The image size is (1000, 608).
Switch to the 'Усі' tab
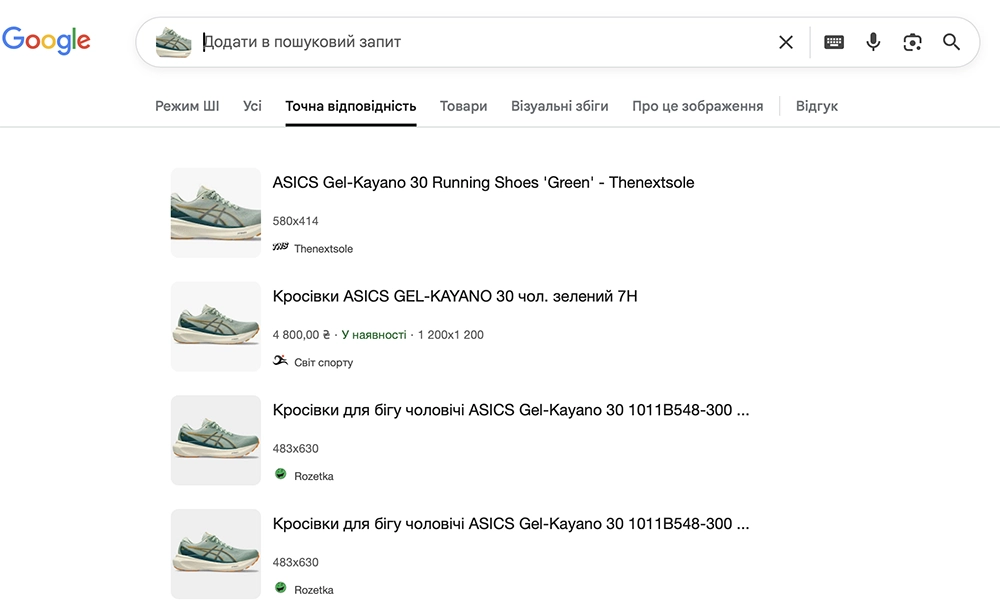click(x=252, y=106)
